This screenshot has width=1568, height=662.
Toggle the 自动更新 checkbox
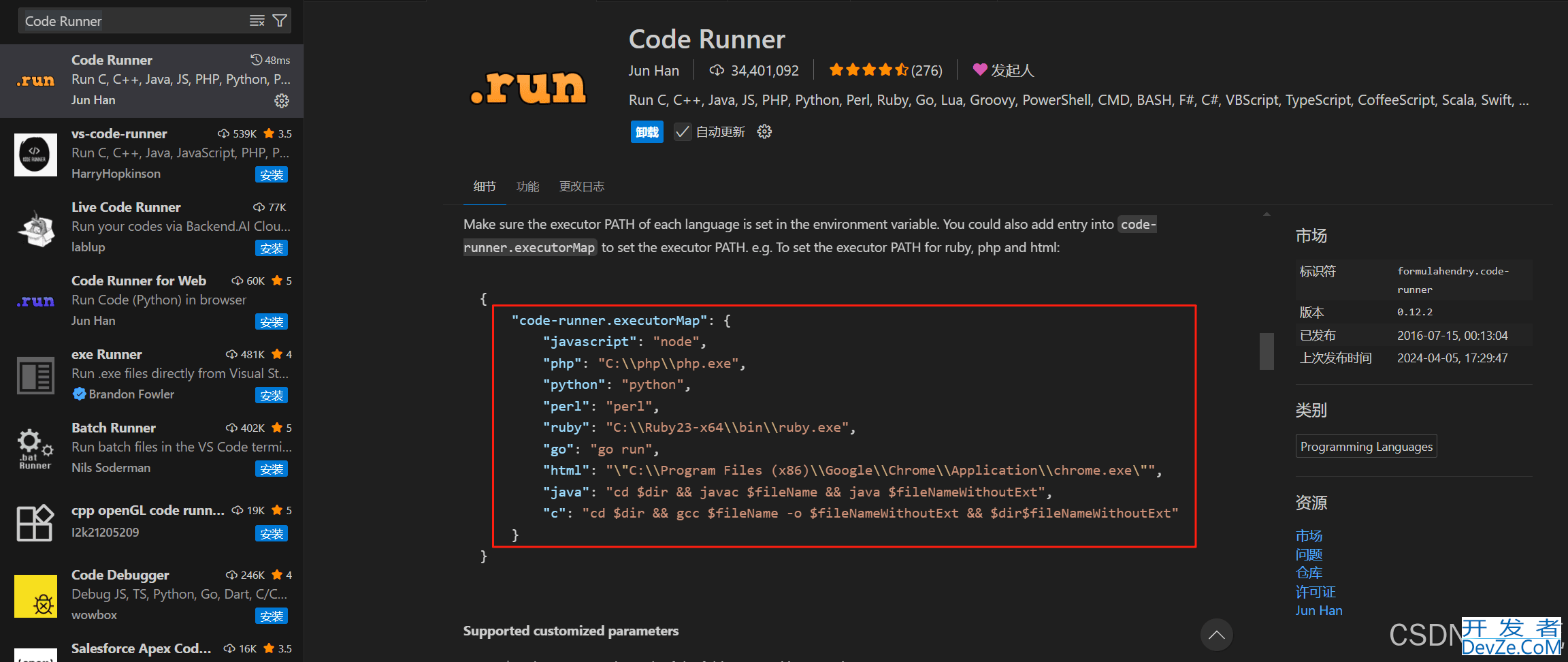(683, 131)
